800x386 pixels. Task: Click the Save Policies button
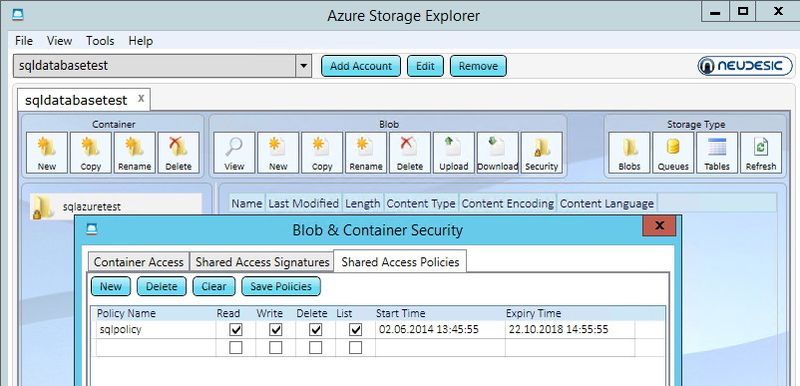pyautogui.click(x=281, y=287)
